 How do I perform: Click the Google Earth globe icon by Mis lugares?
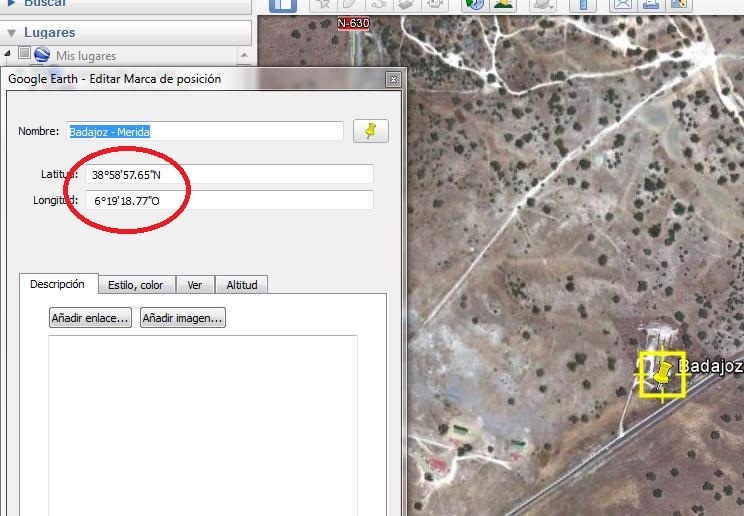tap(42, 55)
